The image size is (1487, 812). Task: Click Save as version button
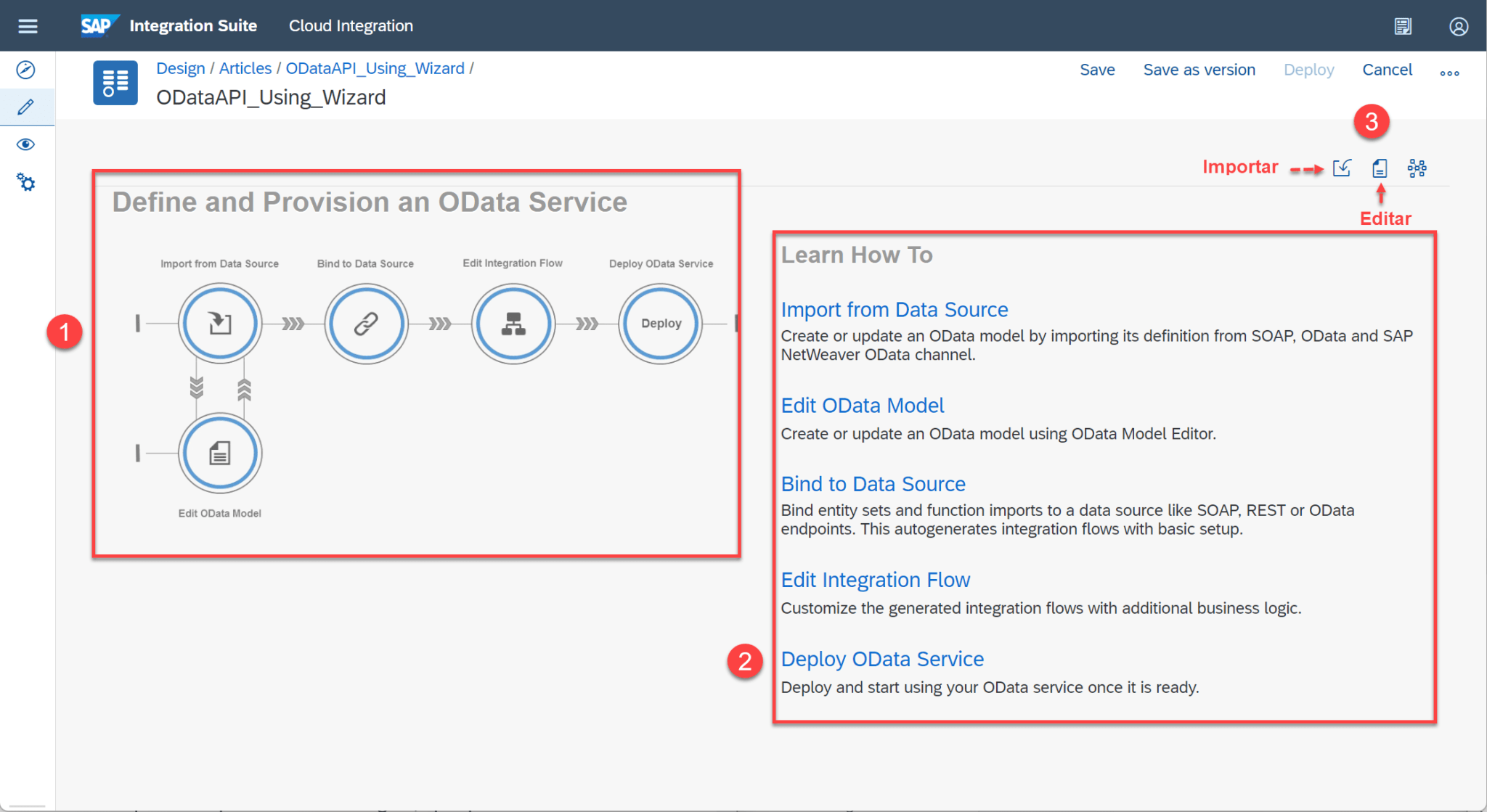pos(1199,70)
